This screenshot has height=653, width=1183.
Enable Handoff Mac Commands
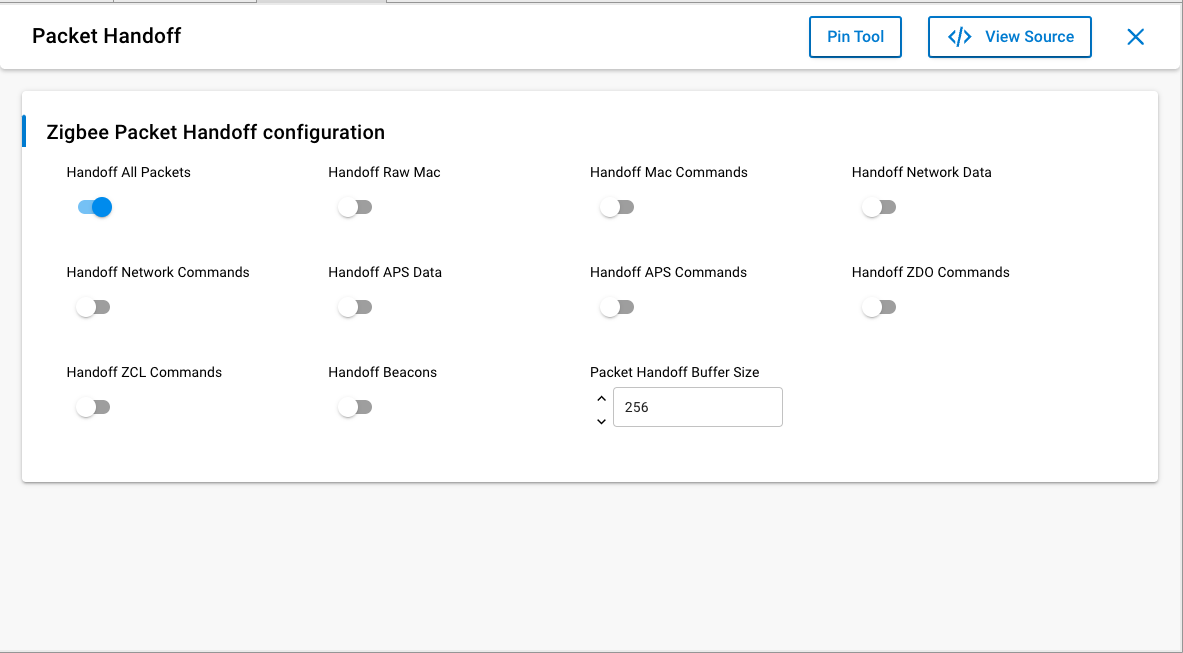pyautogui.click(x=617, y=206)
